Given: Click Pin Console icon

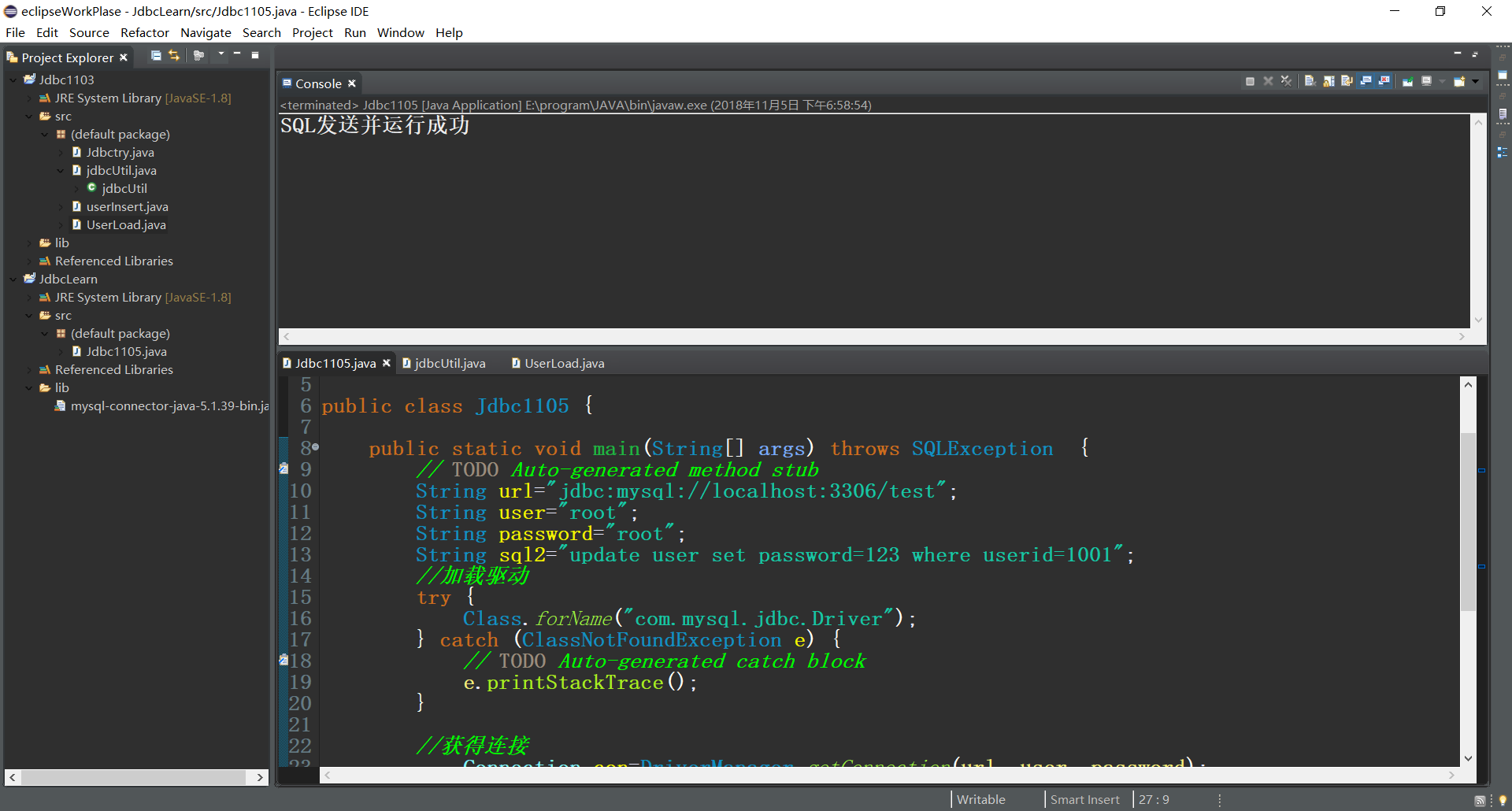Looking at the screenshot, I should click(x=1407, y=82).
